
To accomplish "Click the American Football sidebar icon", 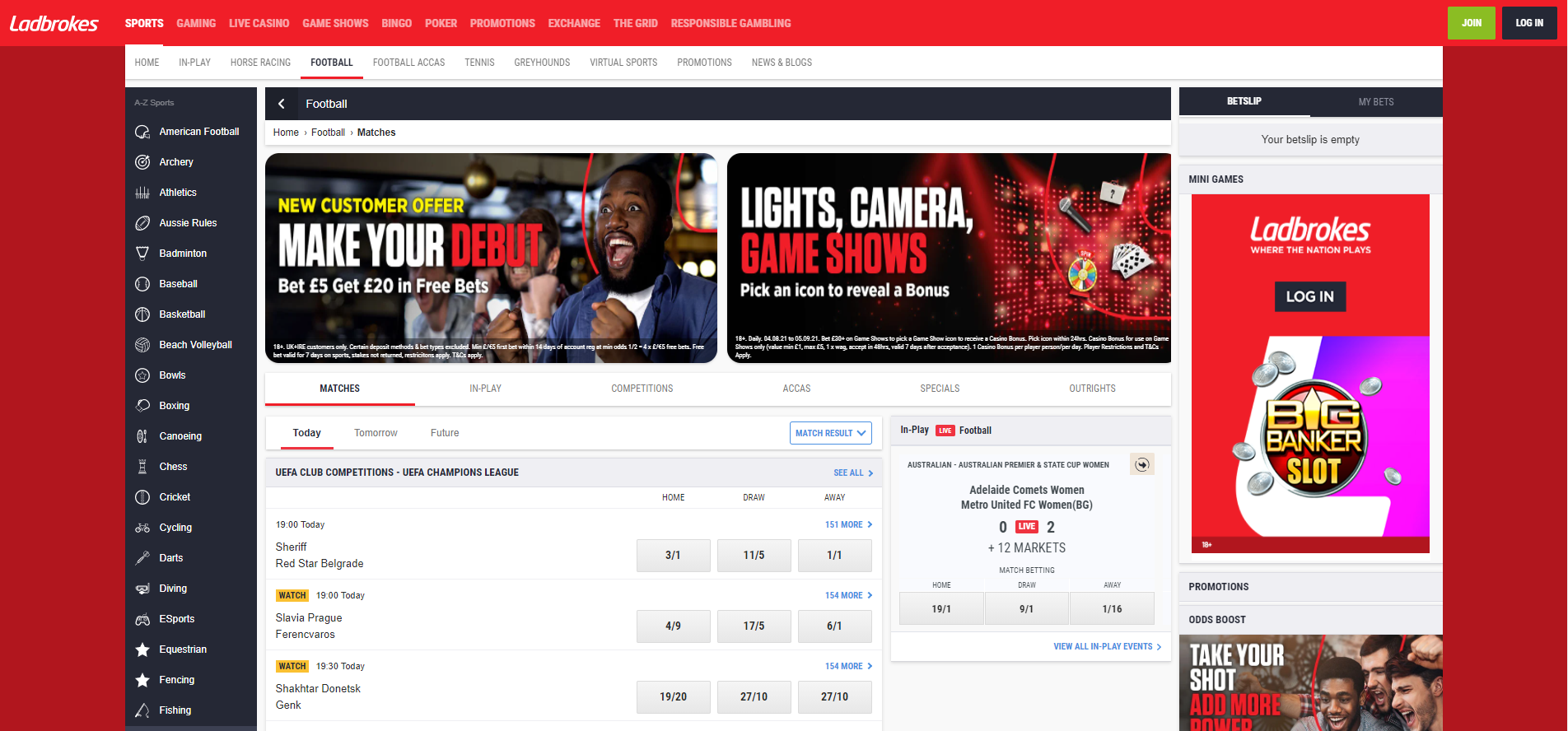I will click(x=142, y=132).
